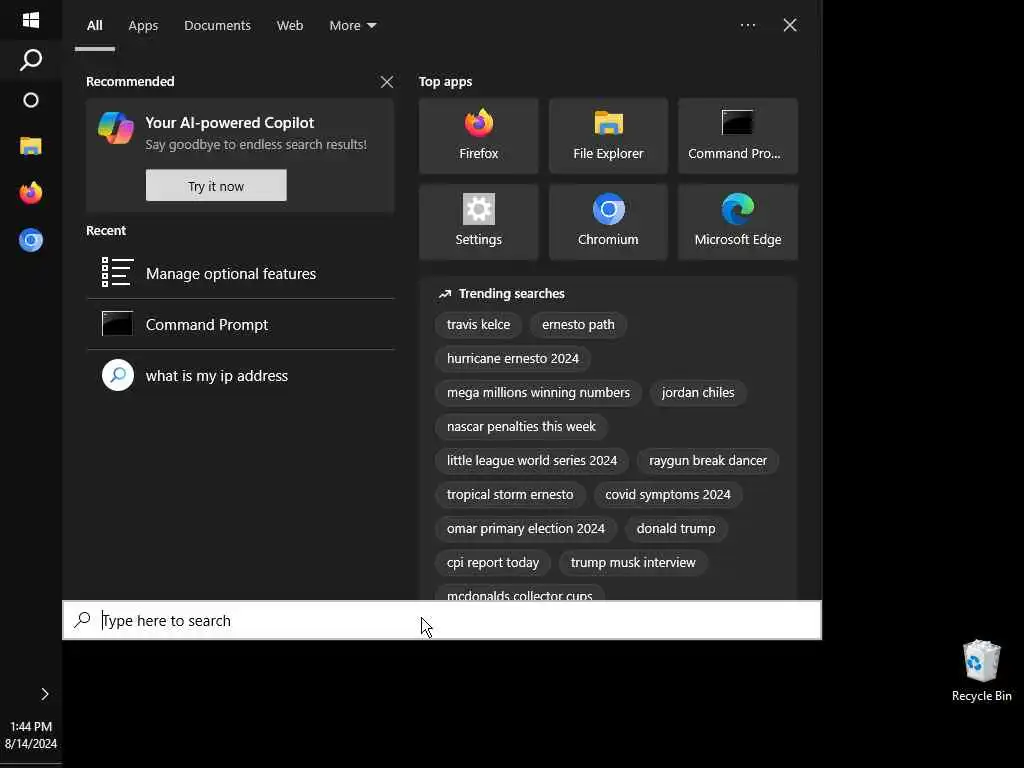The height and width of the screenshot is (768, 1024).
Task: Open Settings tile in Top apps
Action: tap(479, 222)
